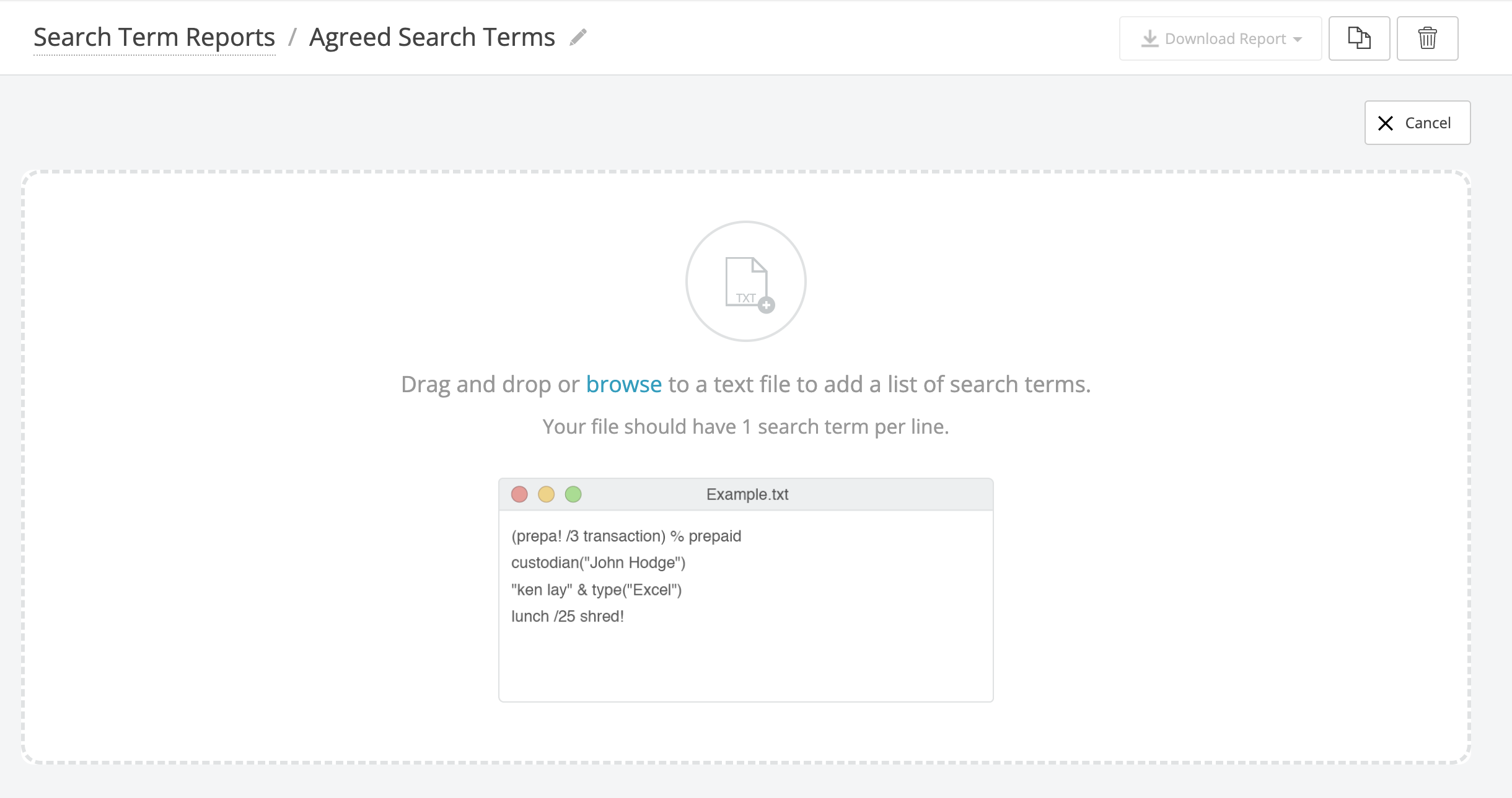
Task: Open the Search Term Reports breadcrumb link
Action: (x=154, y=37)
